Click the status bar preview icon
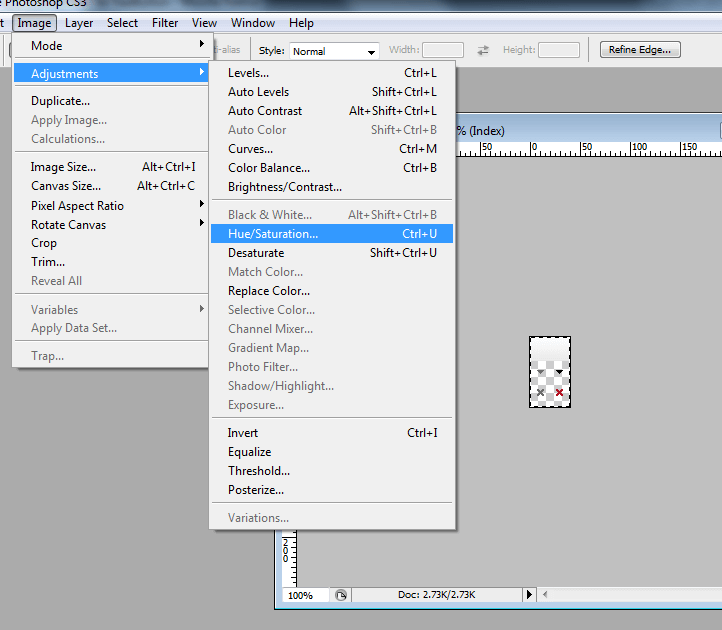 point(341,595)
